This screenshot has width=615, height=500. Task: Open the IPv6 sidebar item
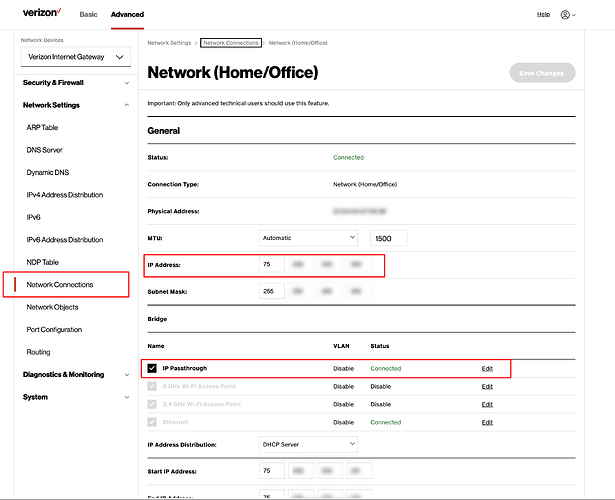pyautogui.click(x=33, y=217)
